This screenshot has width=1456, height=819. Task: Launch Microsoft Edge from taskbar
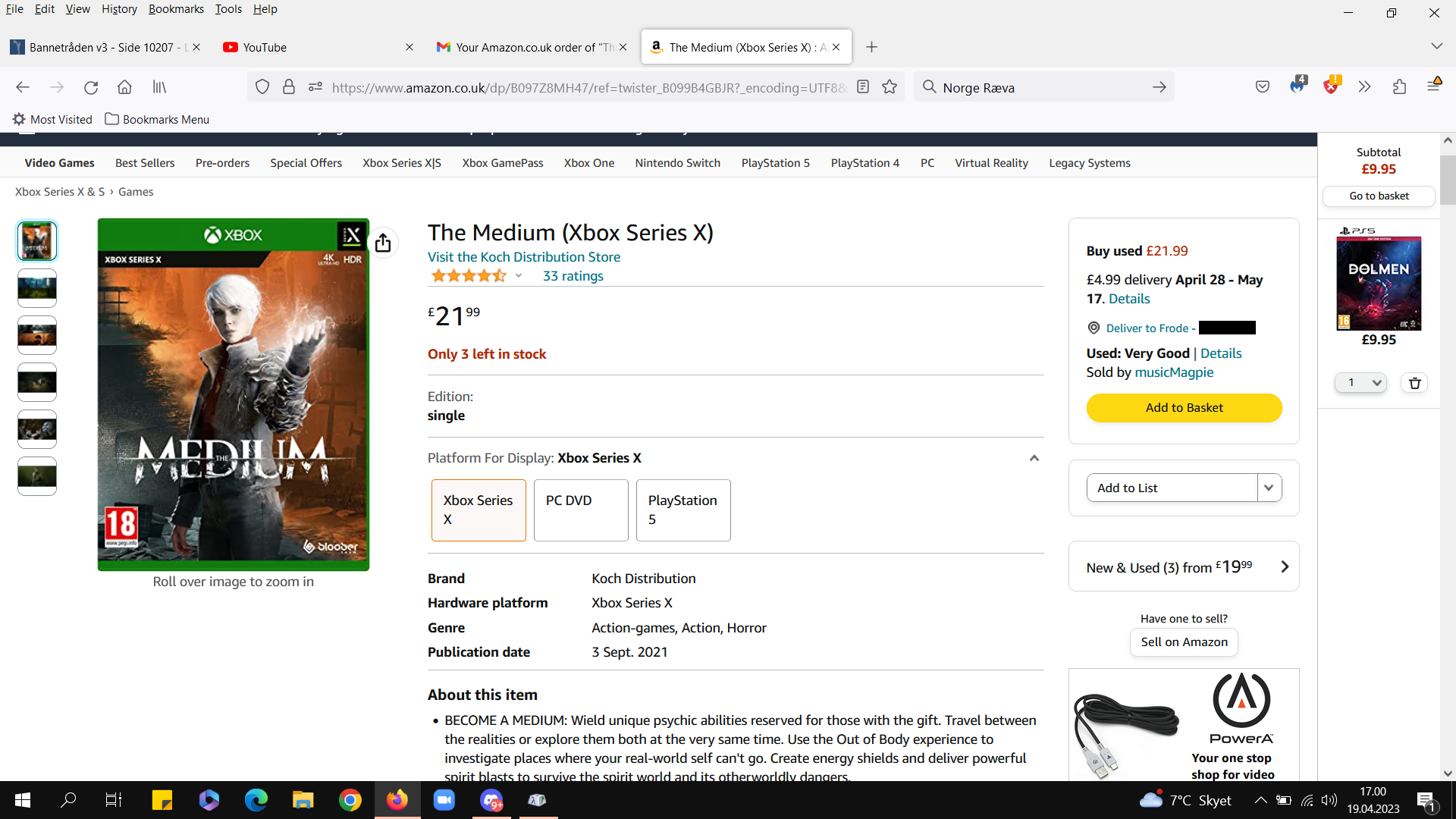[x=256, y=800]
